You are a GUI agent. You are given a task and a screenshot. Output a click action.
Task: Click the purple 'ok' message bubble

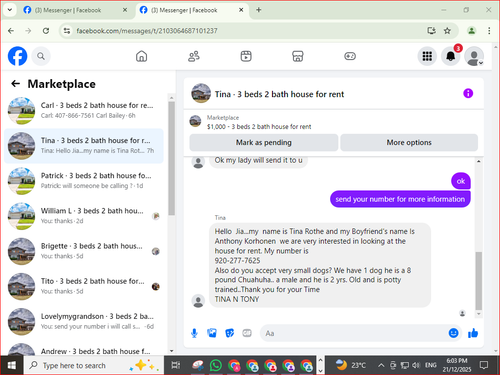[x=461, y=181]
